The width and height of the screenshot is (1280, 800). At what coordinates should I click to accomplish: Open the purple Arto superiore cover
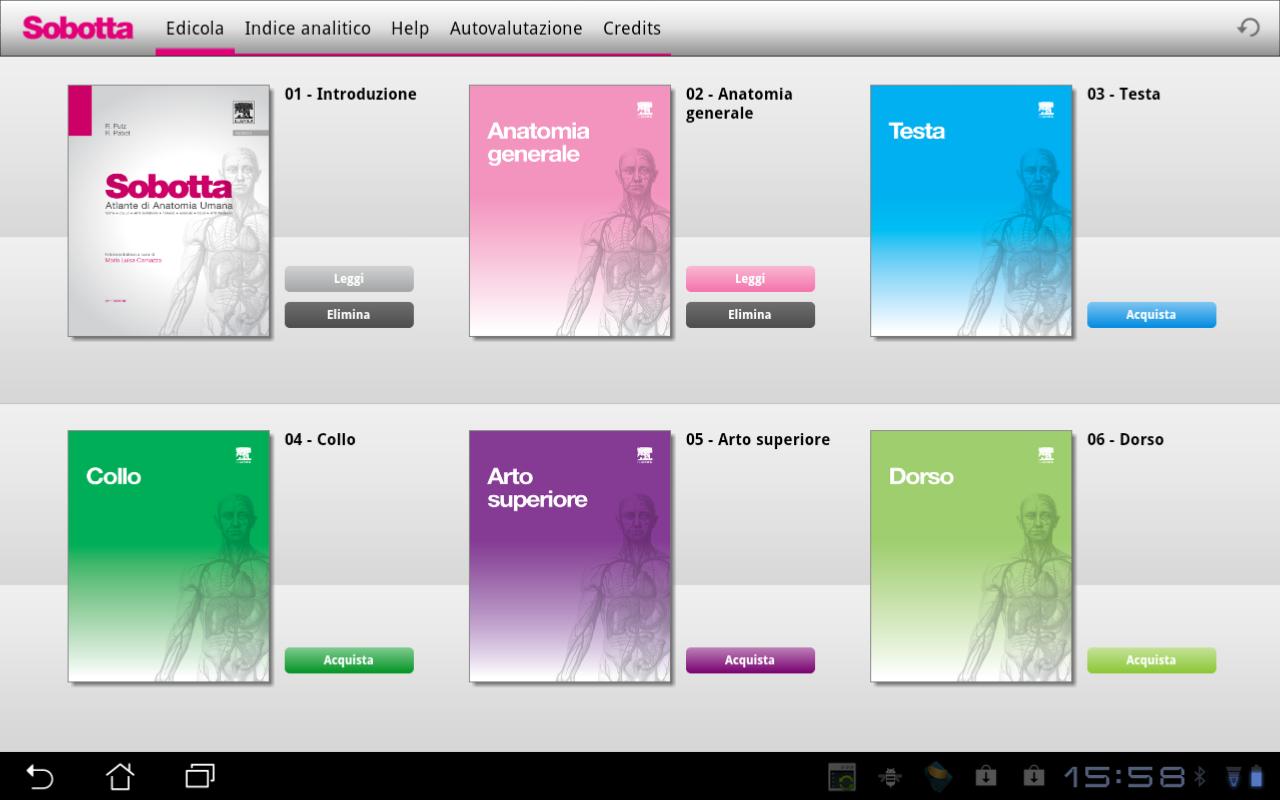coord(570,556)
